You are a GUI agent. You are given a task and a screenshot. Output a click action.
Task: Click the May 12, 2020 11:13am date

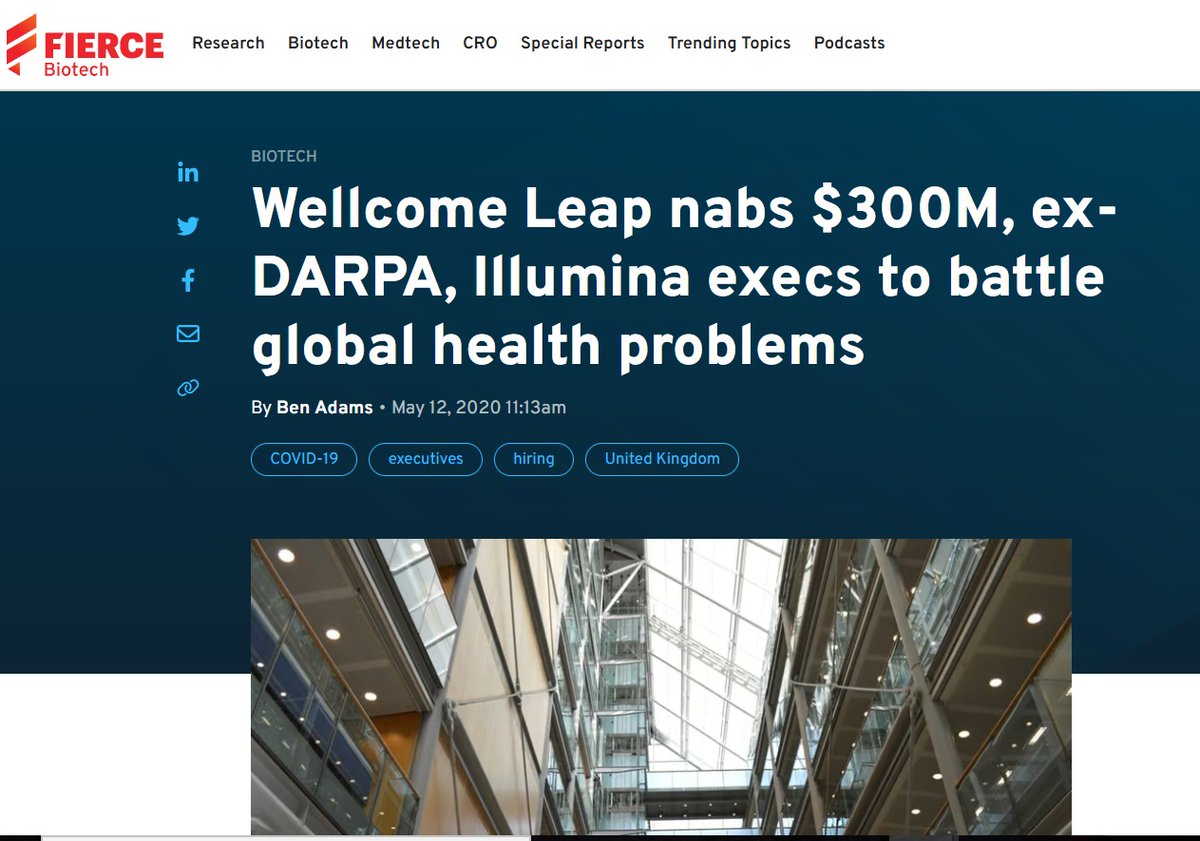pyautogui.click(x=479, y=407)
